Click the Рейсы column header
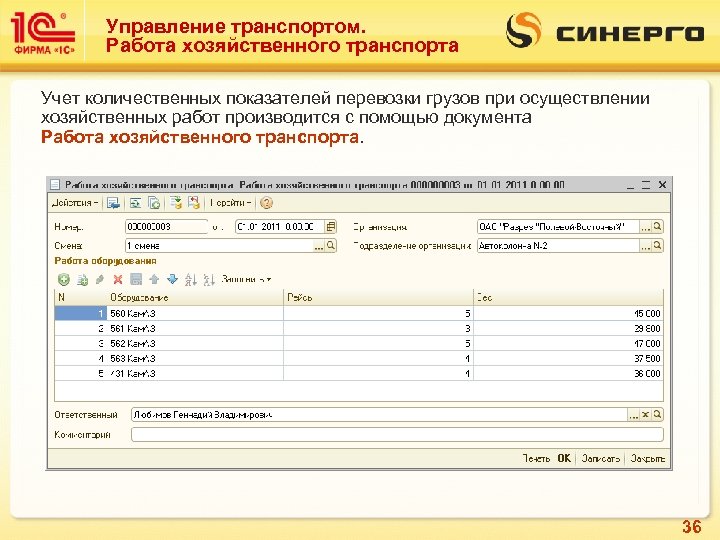The image size is (720, 540). pos(378,298)
